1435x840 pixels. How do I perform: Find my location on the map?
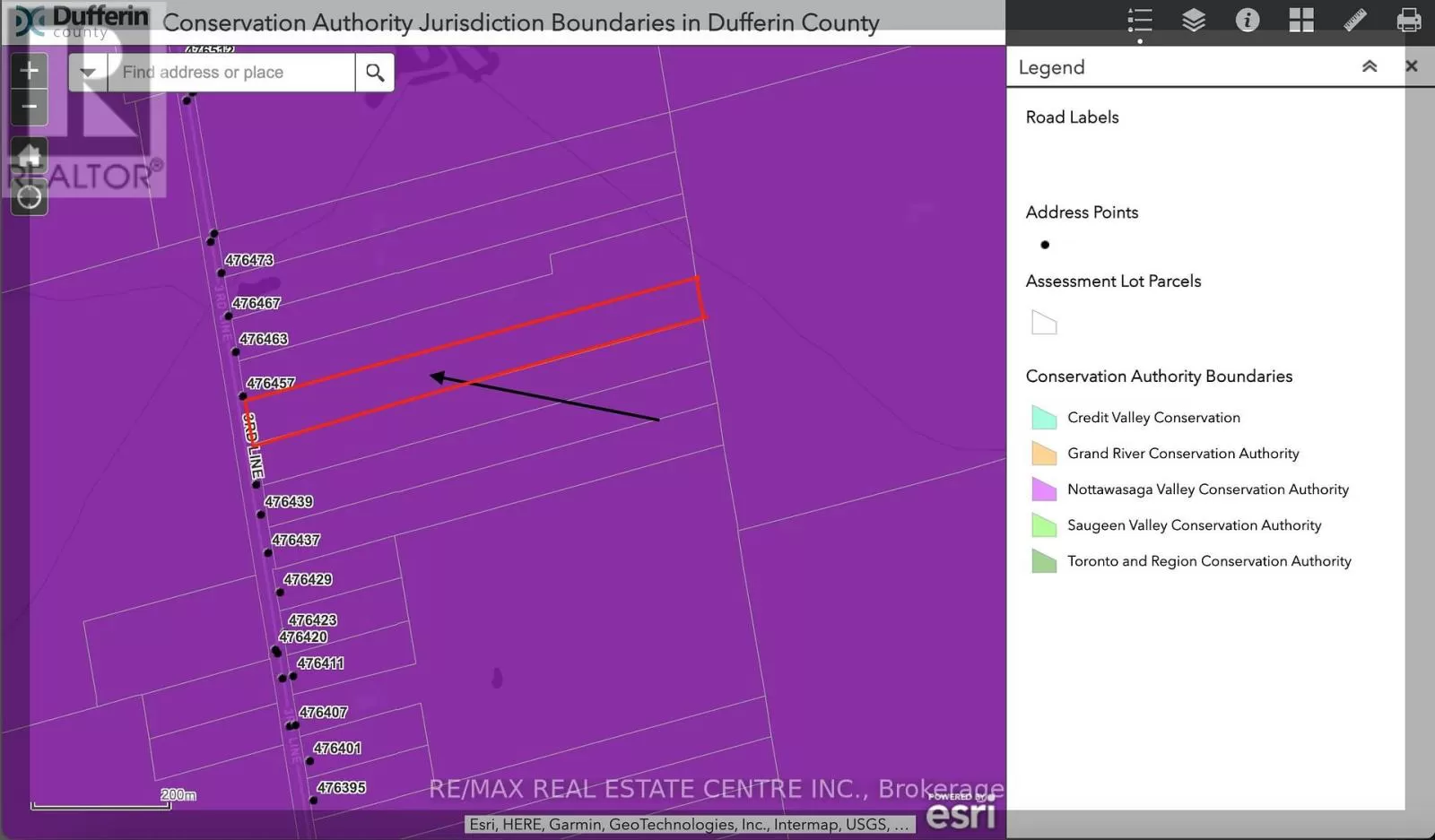(x=29, y=196)
